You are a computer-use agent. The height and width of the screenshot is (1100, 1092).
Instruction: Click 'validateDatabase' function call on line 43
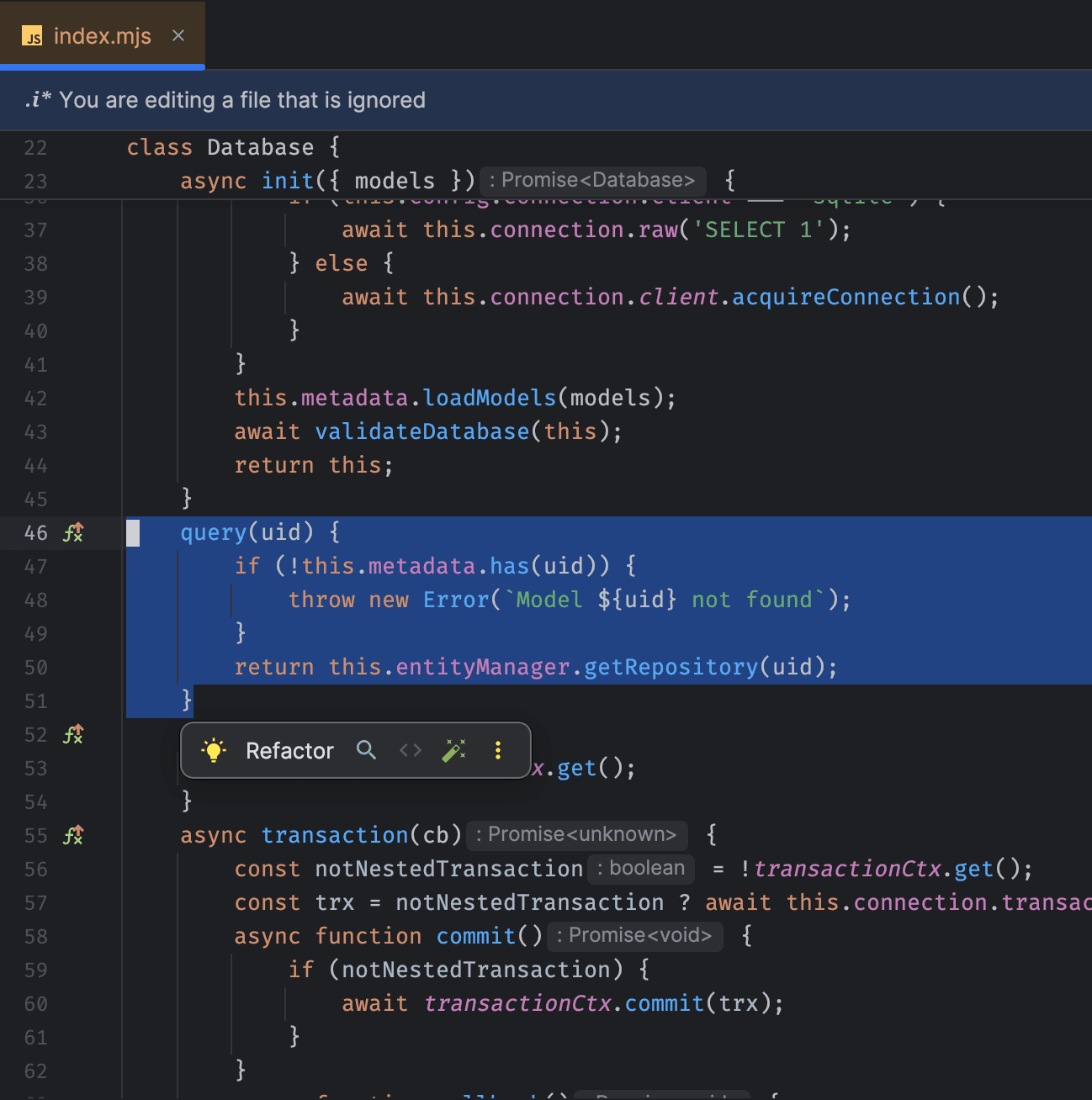422,431
